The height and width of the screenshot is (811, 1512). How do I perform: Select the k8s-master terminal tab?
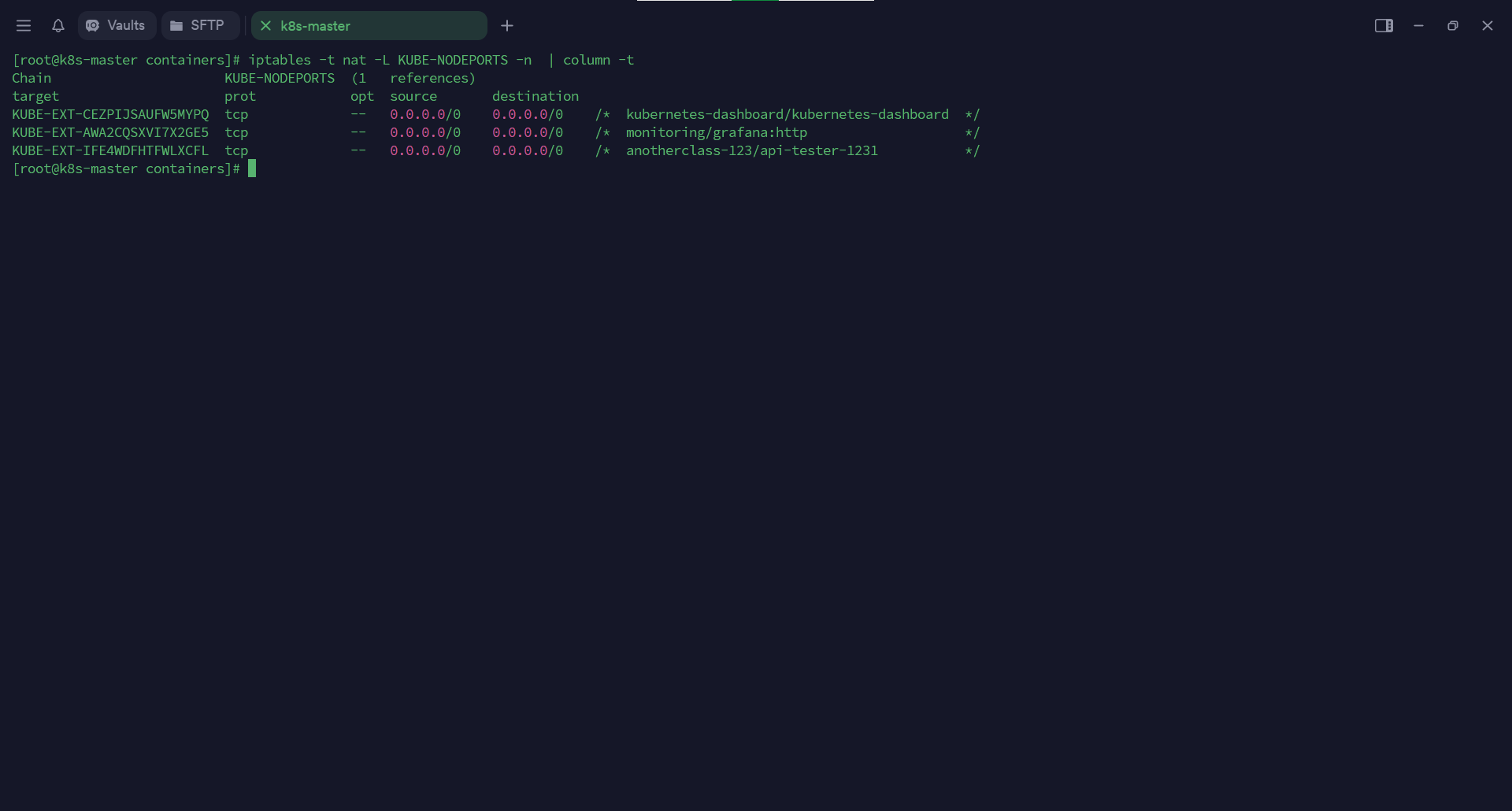point(369,26)
